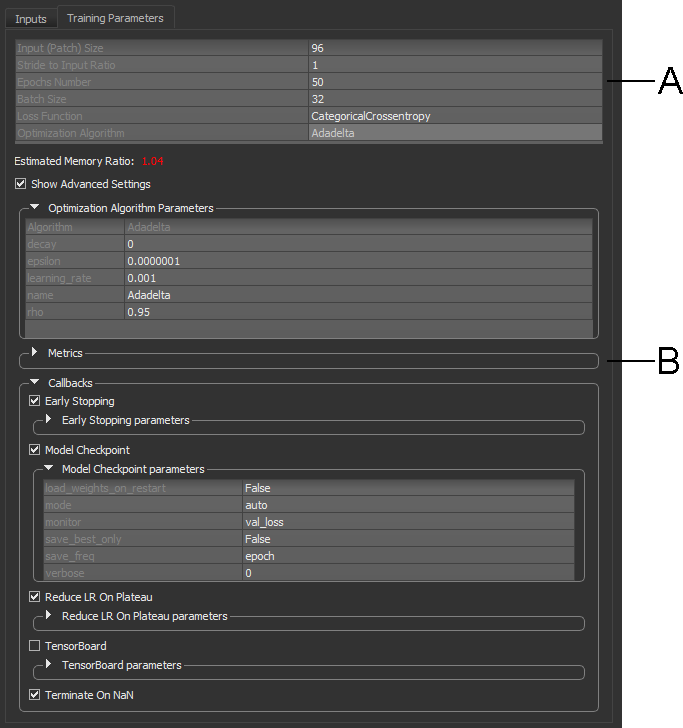
Task: Open the Loss Function CategoricalCrossentropy value
Action: click(x=455, y=116)
